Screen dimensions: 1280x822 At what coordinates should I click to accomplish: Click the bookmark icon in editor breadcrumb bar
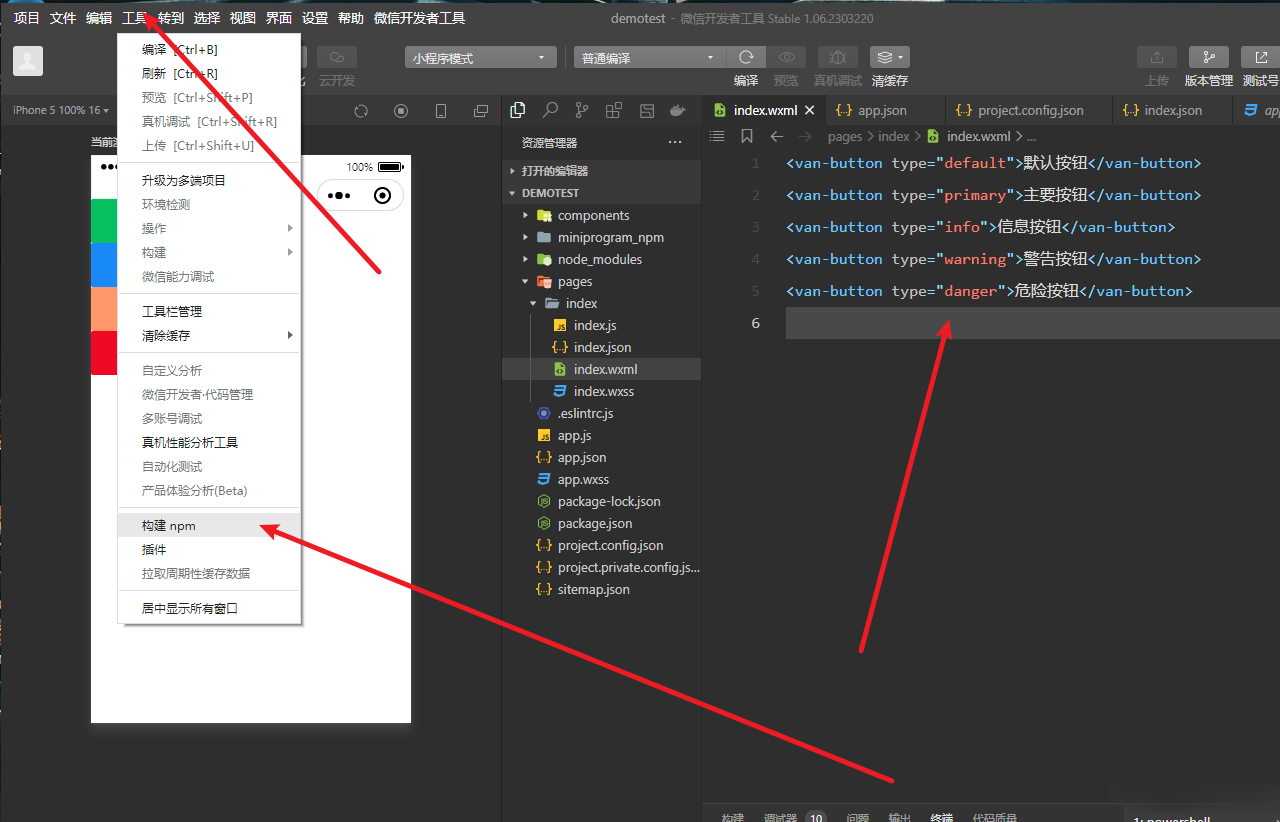[x=747, y=136]
